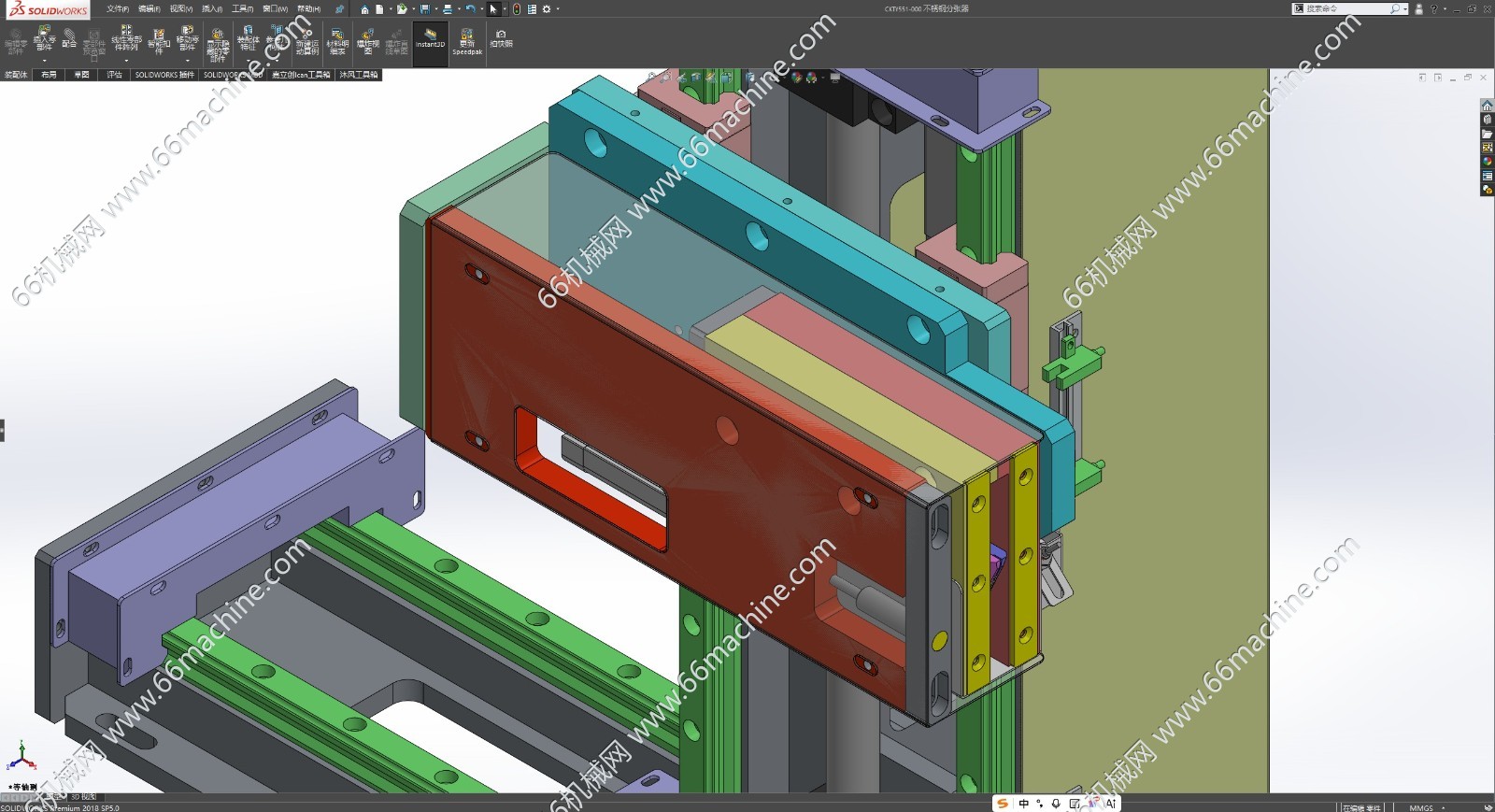The width and height of the screenshot is (1495, 812).
Task: Open the Options gear icon
Action: point(547,9)
